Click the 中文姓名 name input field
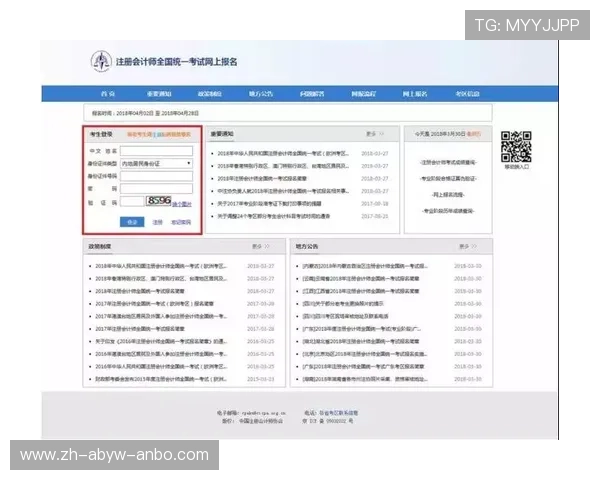The width and height of the screenshot is (600, 480). point(157,150)
